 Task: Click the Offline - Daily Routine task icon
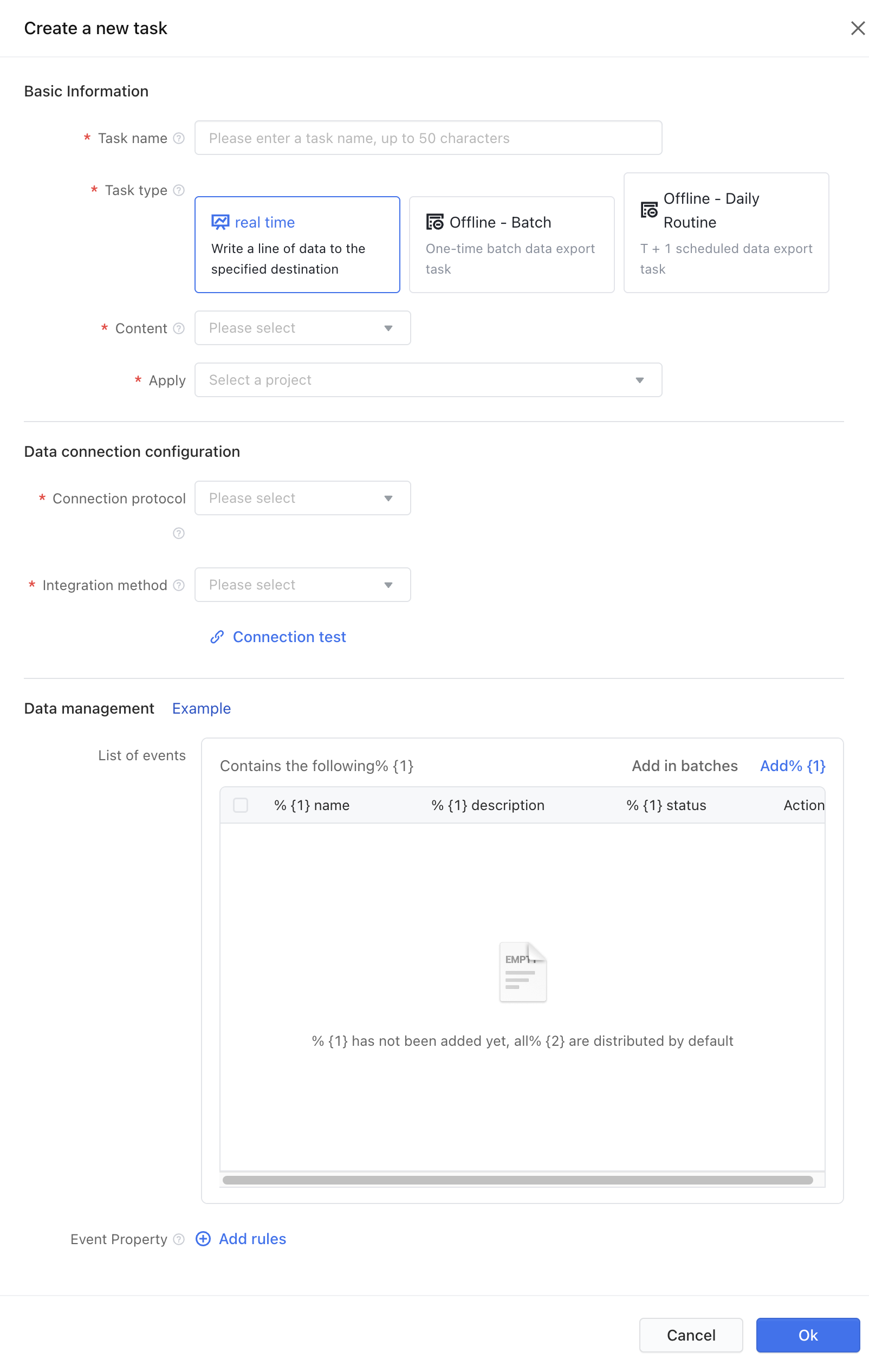click(649, 210)
